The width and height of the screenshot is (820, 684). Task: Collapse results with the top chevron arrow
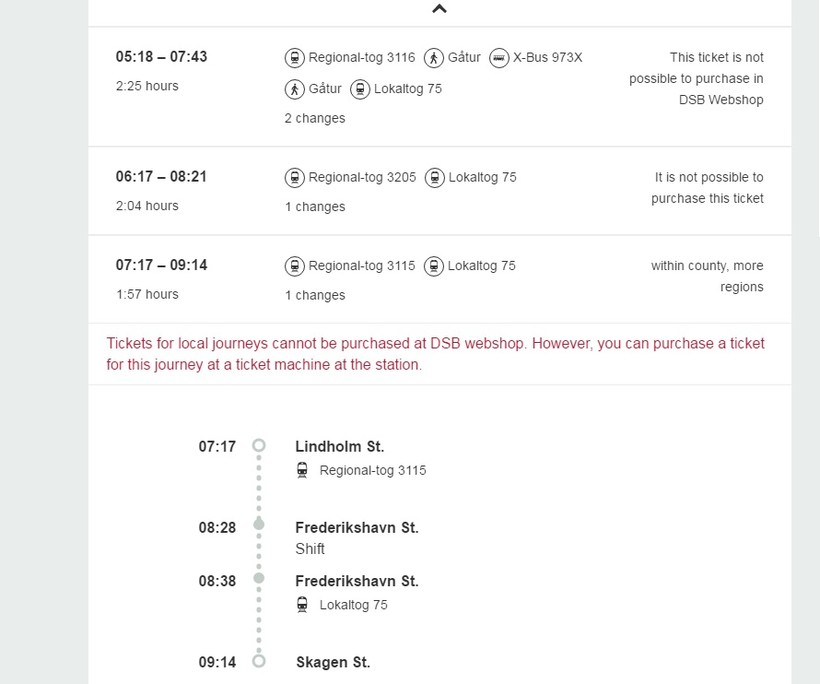point(439,9)
